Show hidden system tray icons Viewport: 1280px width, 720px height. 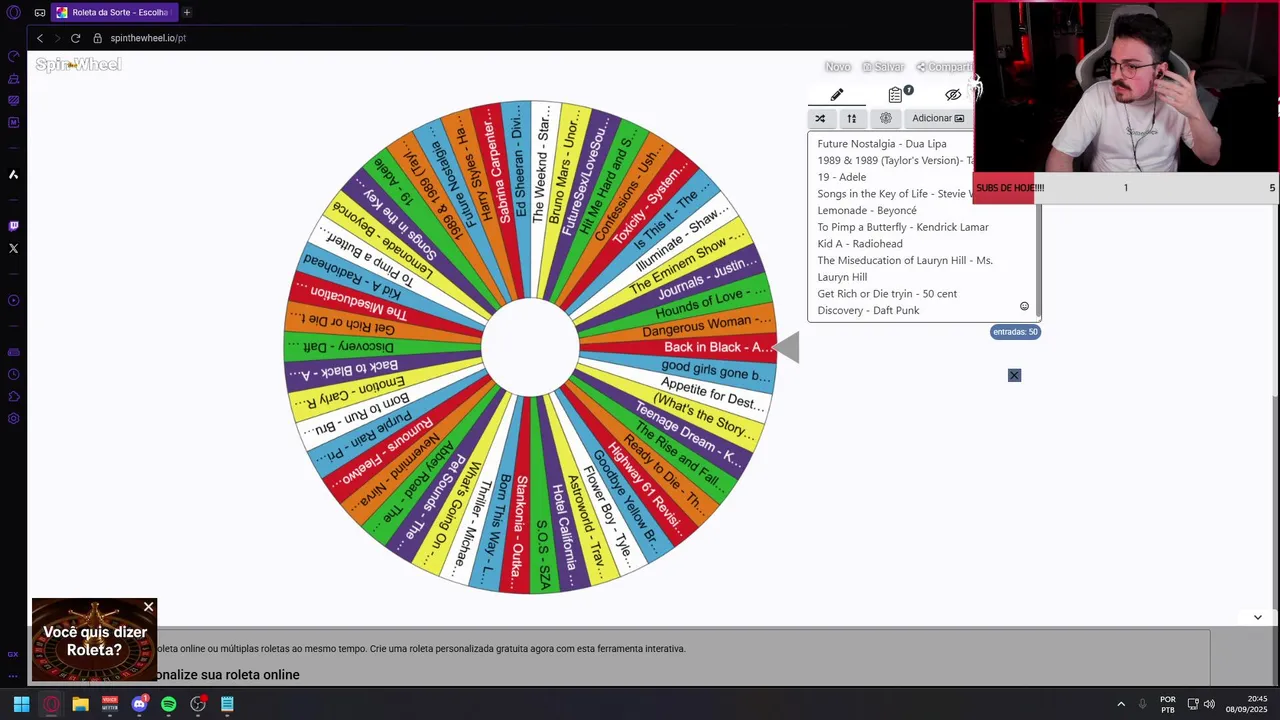1121,704
